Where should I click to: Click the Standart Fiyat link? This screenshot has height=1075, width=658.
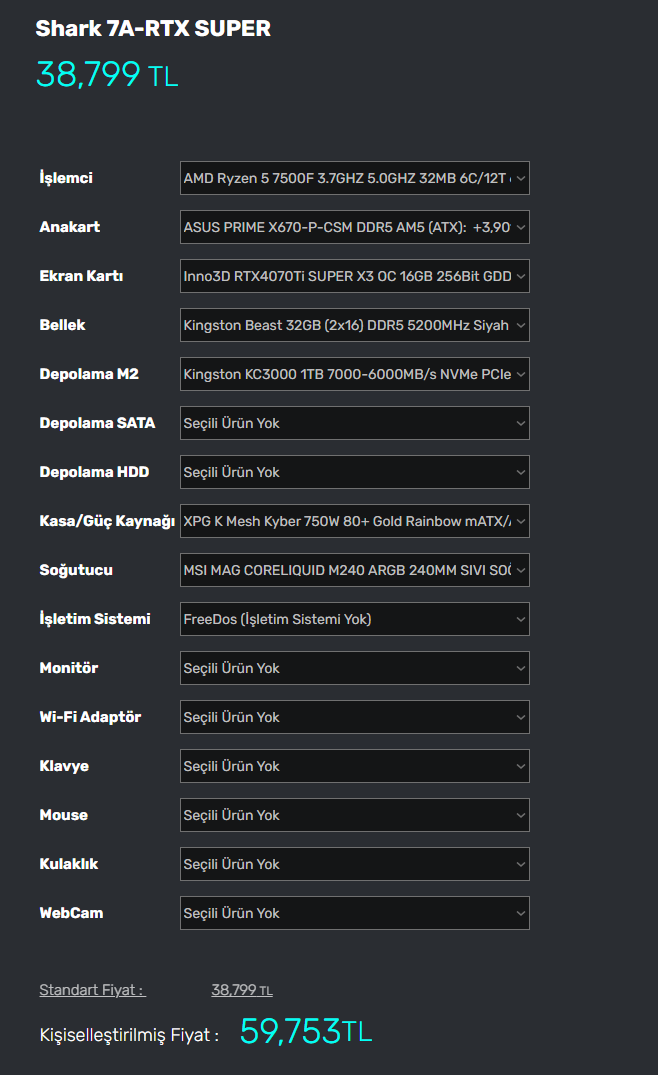92,990
